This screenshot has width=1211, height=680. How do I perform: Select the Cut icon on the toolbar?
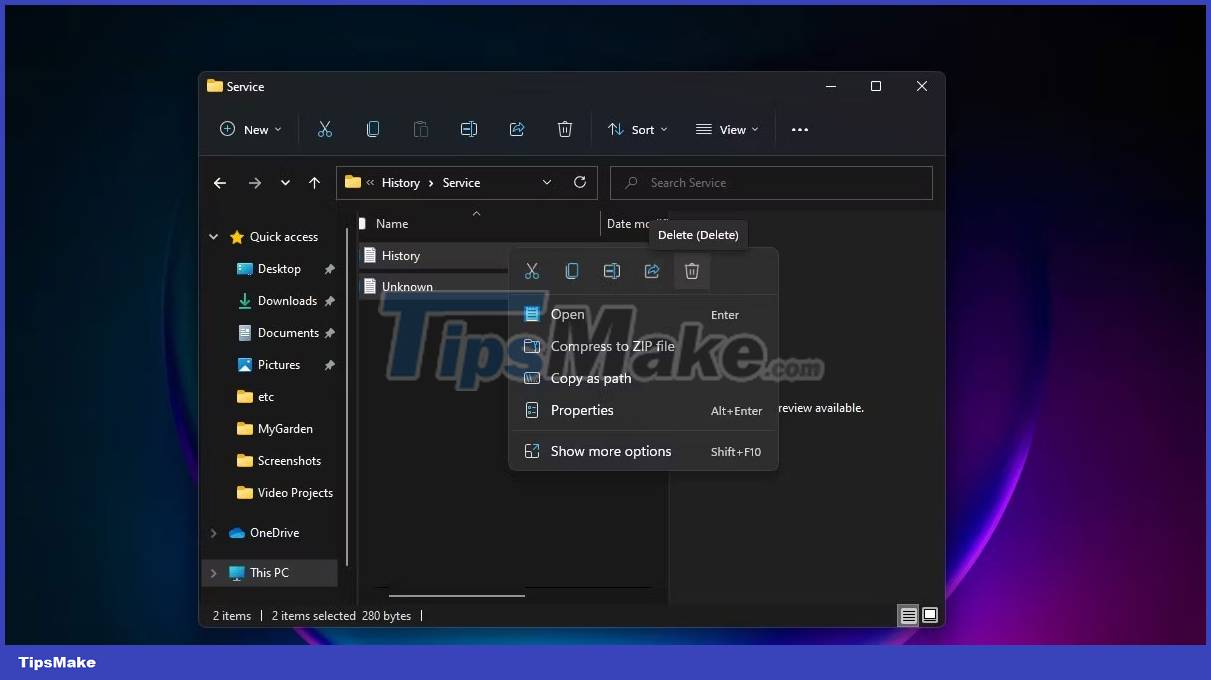[324, 129]
